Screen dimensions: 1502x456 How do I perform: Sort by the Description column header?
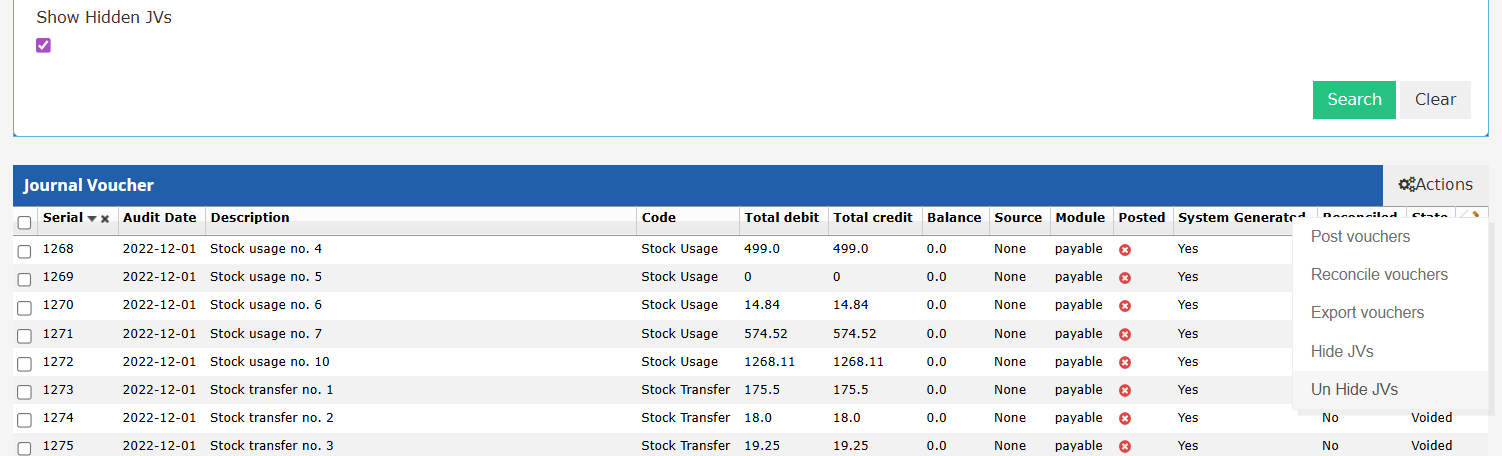250,217
